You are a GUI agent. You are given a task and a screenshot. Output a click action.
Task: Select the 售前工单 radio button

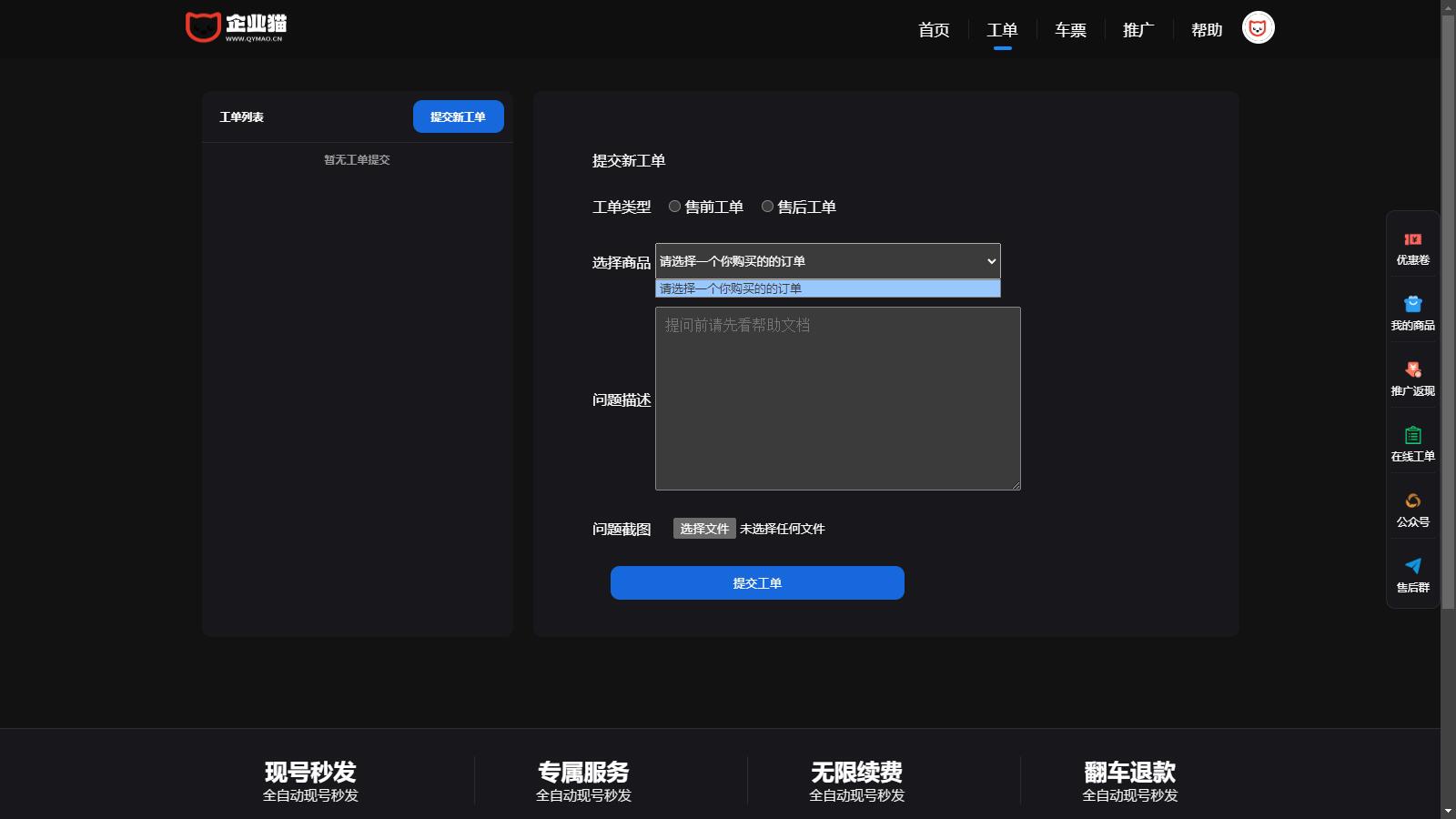pyautogui.click(x=674, y=207)
